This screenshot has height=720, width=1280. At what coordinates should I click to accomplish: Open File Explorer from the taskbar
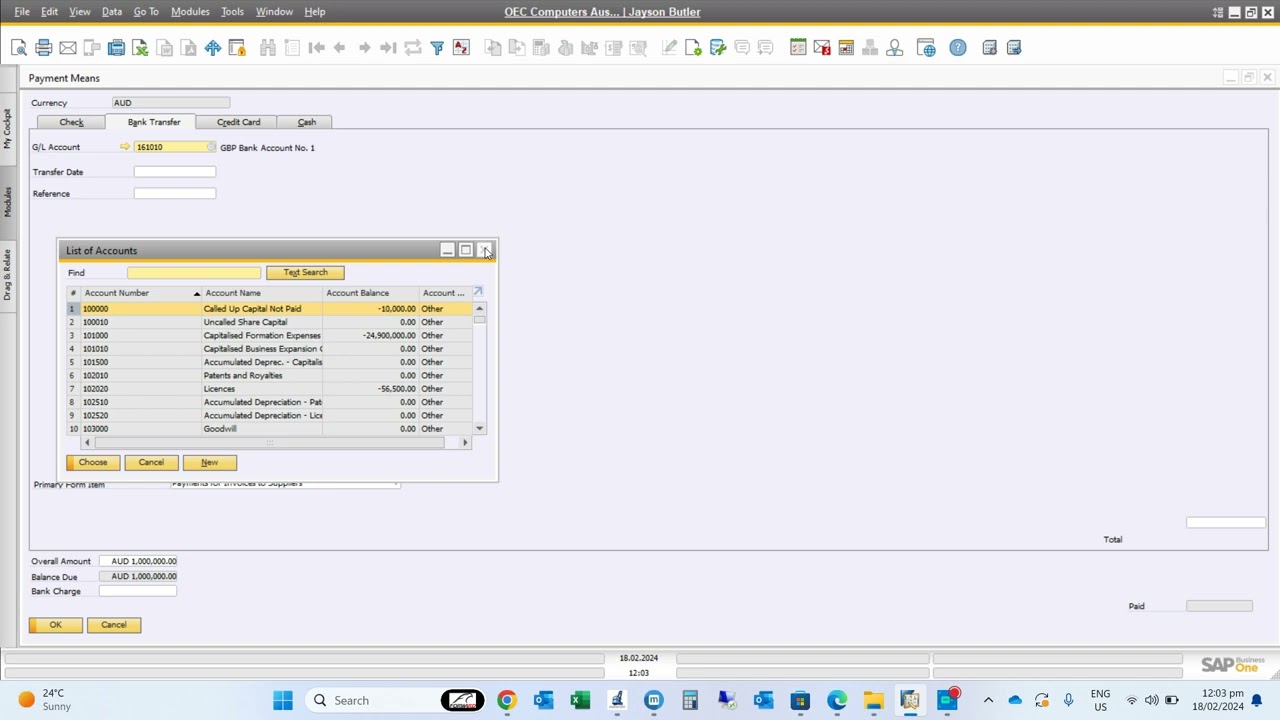click(873, 700)
